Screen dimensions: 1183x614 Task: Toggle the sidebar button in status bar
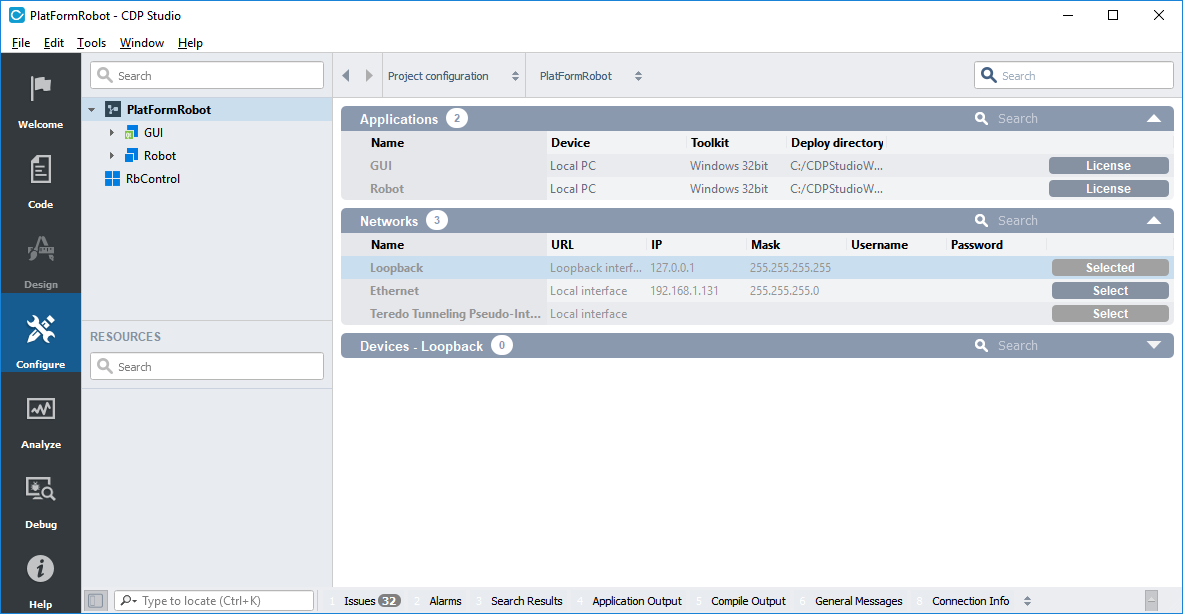(x=95, y=600)
